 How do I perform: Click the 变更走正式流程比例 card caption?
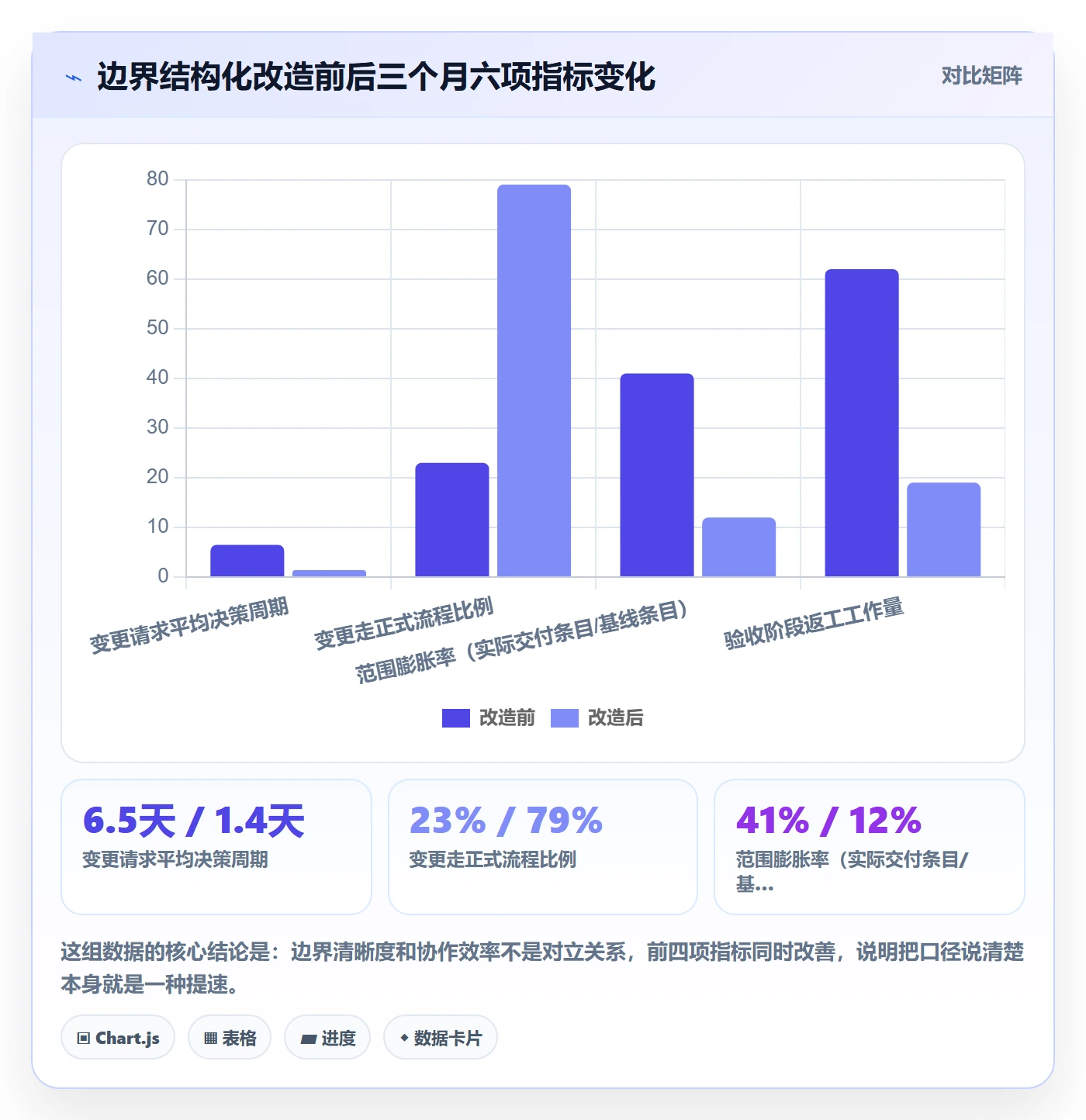pyautogui.click(x=493, y=859)
